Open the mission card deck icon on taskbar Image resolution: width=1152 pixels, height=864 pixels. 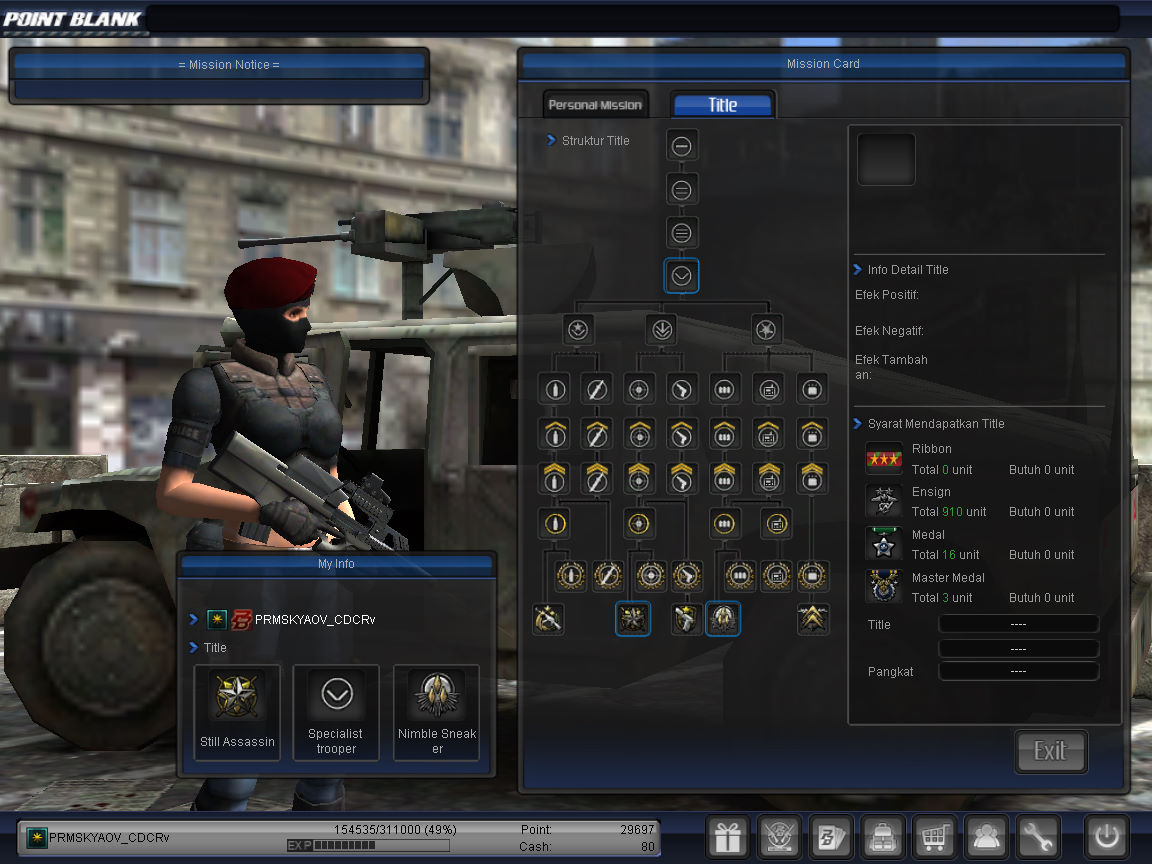click(x=831, y=836)
